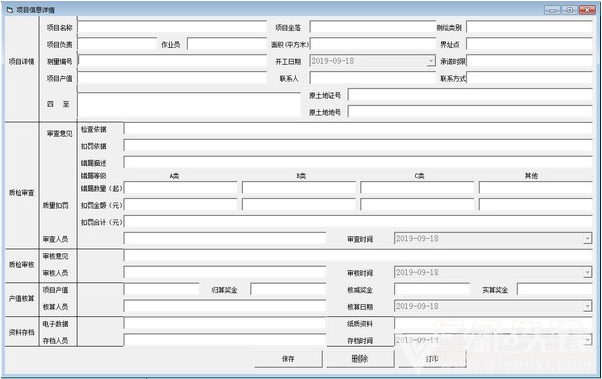Click the 检查依据 text field
The height and width of the screenshot is (379, 602).
pyautogui.click(x=358, y=129)
